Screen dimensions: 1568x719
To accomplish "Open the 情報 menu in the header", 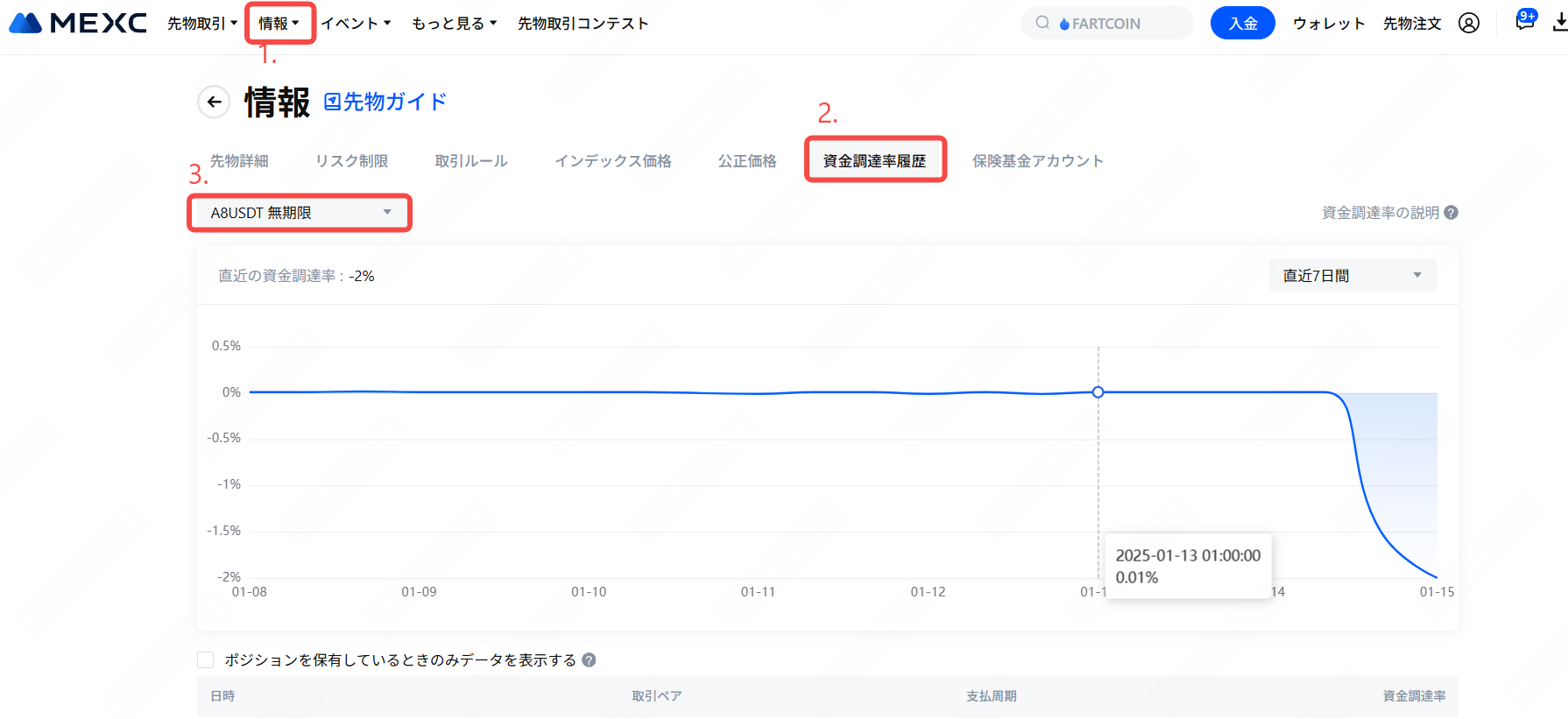I will tap(279, 24).
